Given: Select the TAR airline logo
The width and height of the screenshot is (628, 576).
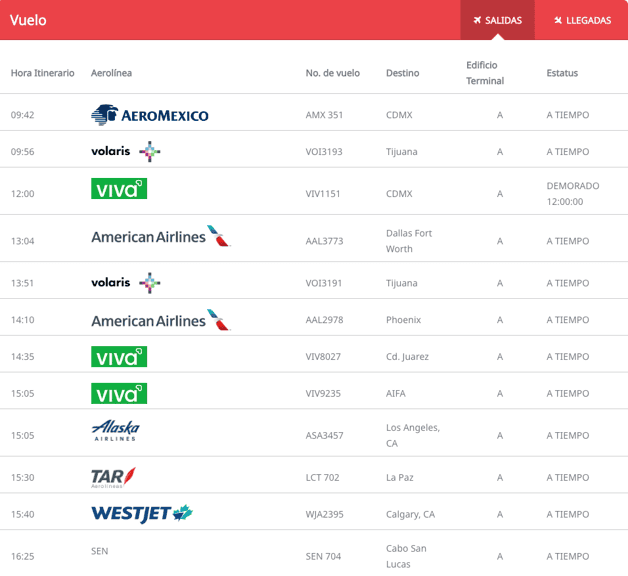Looking at the screenshot, I should point(113,477).
